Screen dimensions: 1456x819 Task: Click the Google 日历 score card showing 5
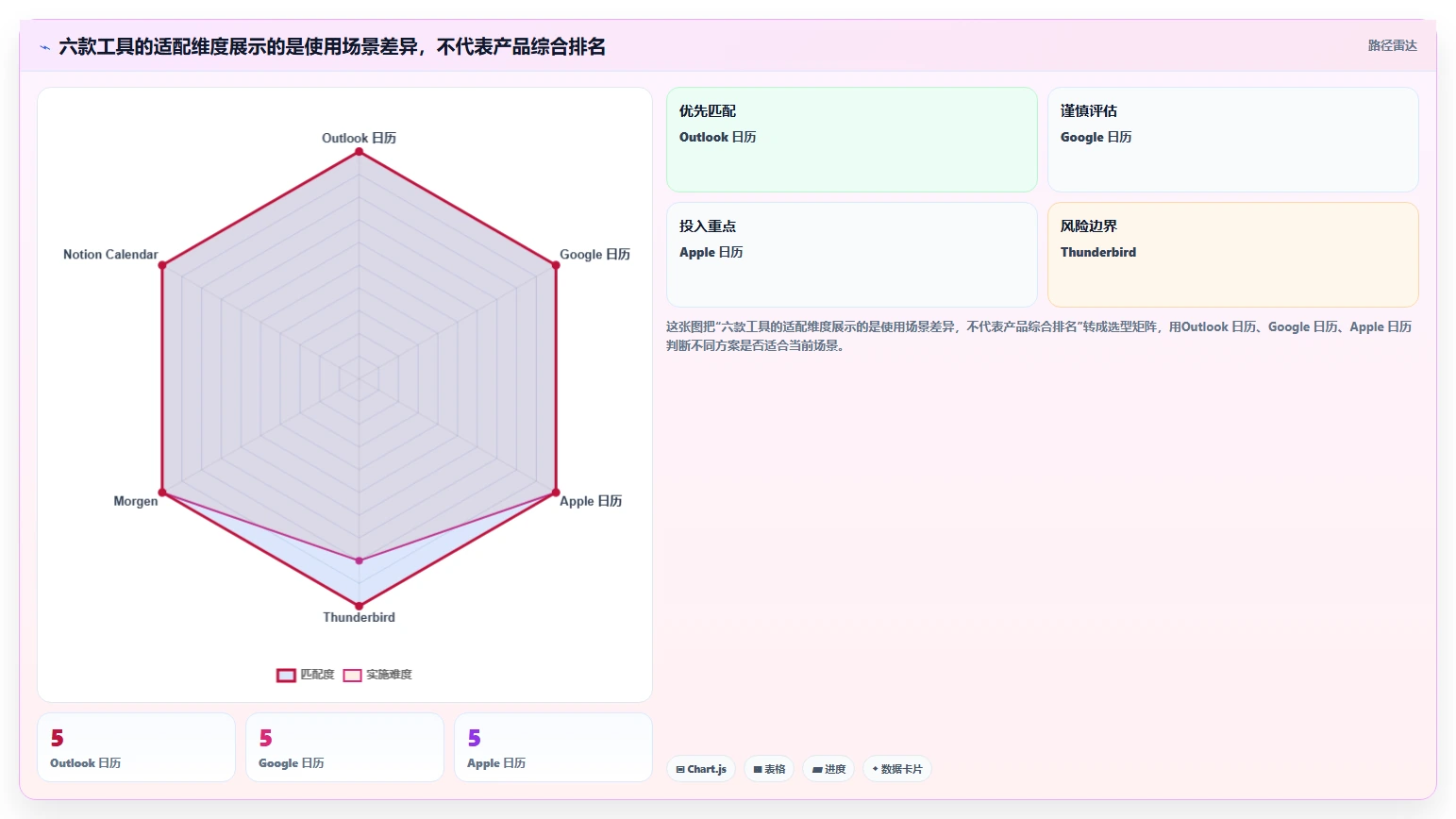coord(344,747)
